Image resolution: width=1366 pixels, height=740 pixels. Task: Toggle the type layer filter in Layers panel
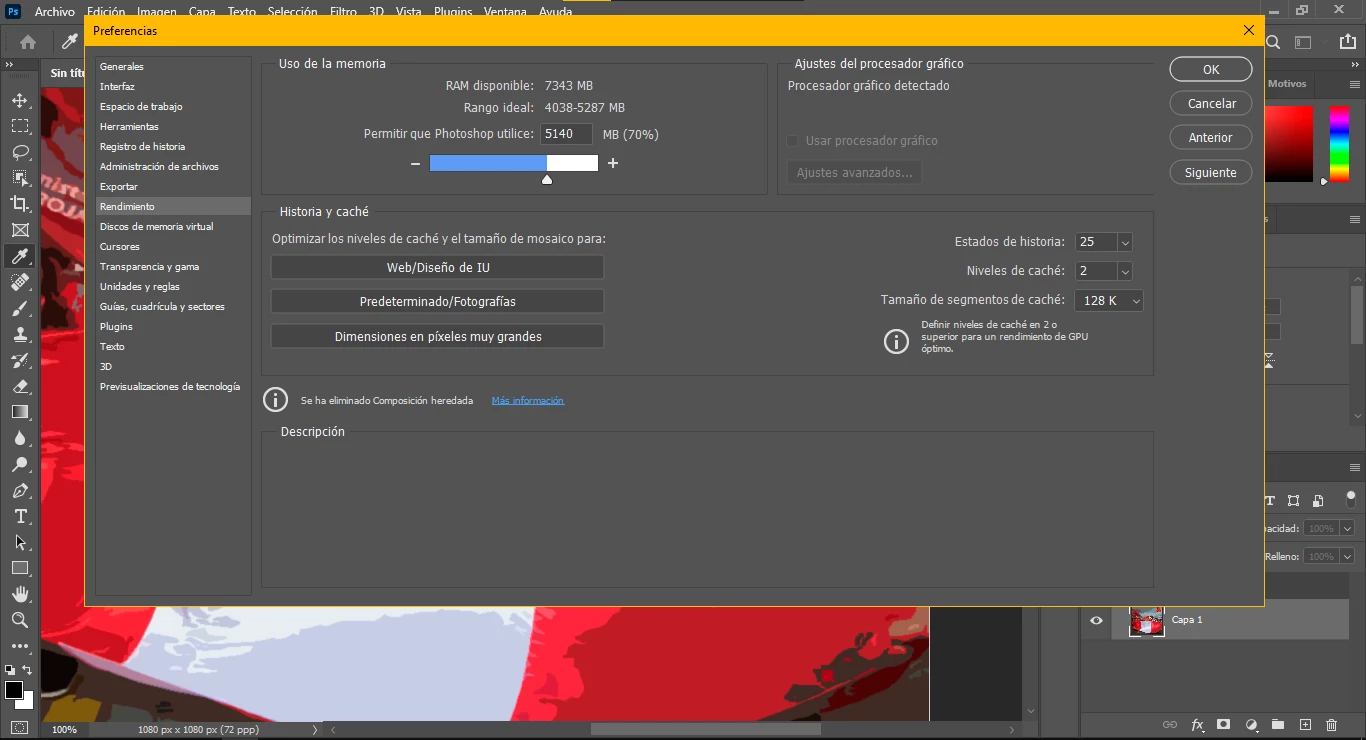point(1270,500)
